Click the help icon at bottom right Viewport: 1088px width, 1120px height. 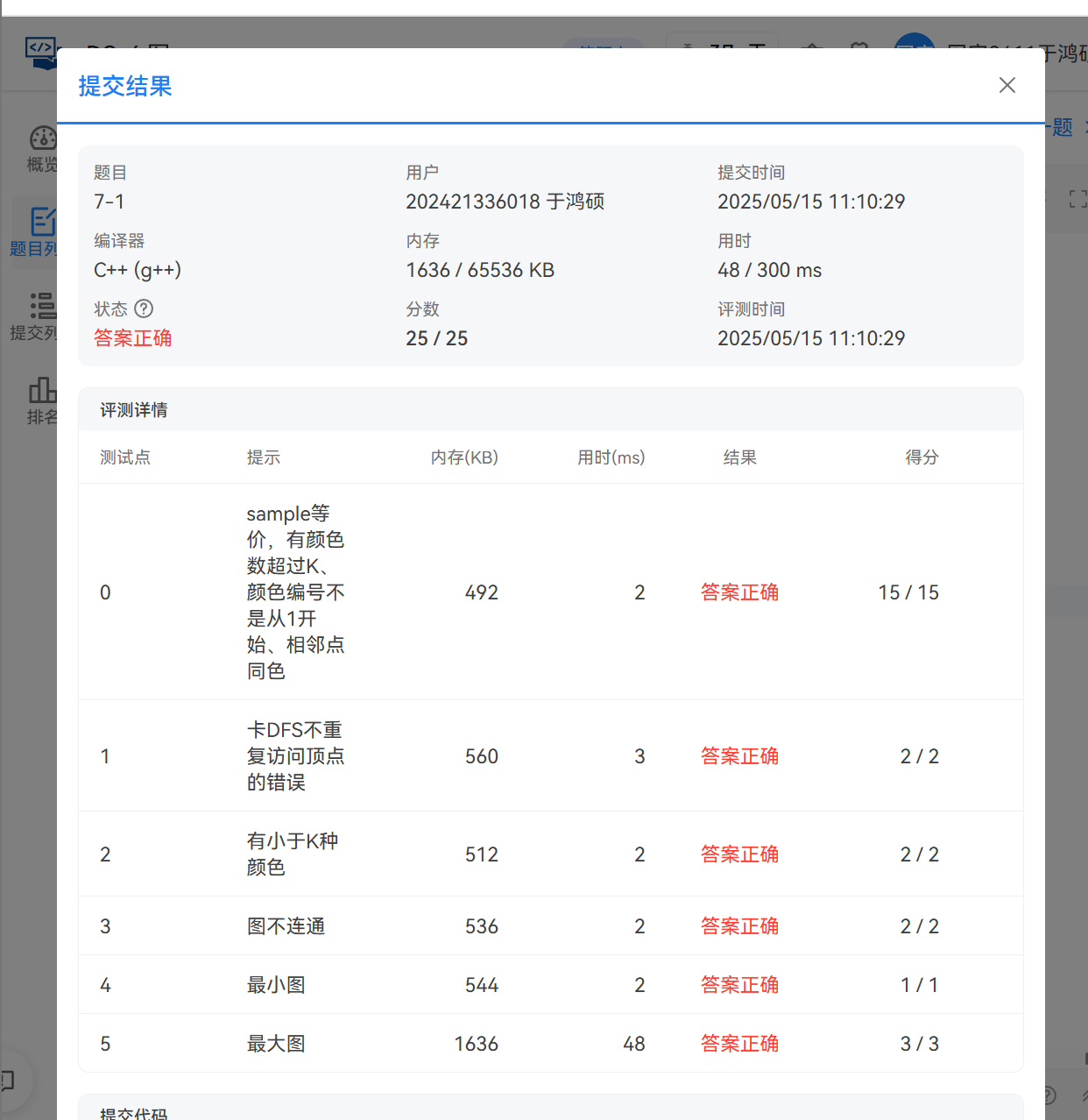click(x=1049, y=1095)
